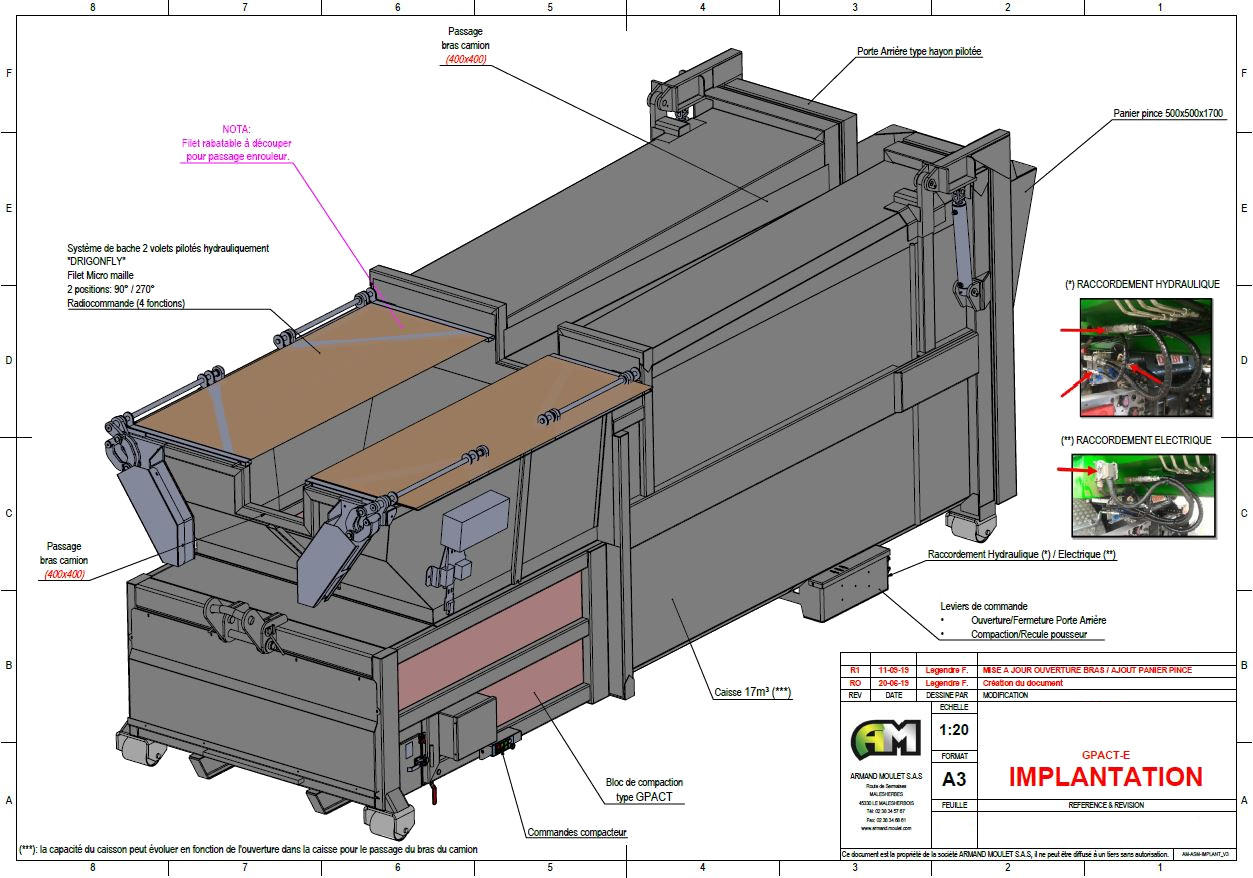Open the electrical connection photo
The width and height of the screenshot is (1253, 878).
coord(1146,493)
